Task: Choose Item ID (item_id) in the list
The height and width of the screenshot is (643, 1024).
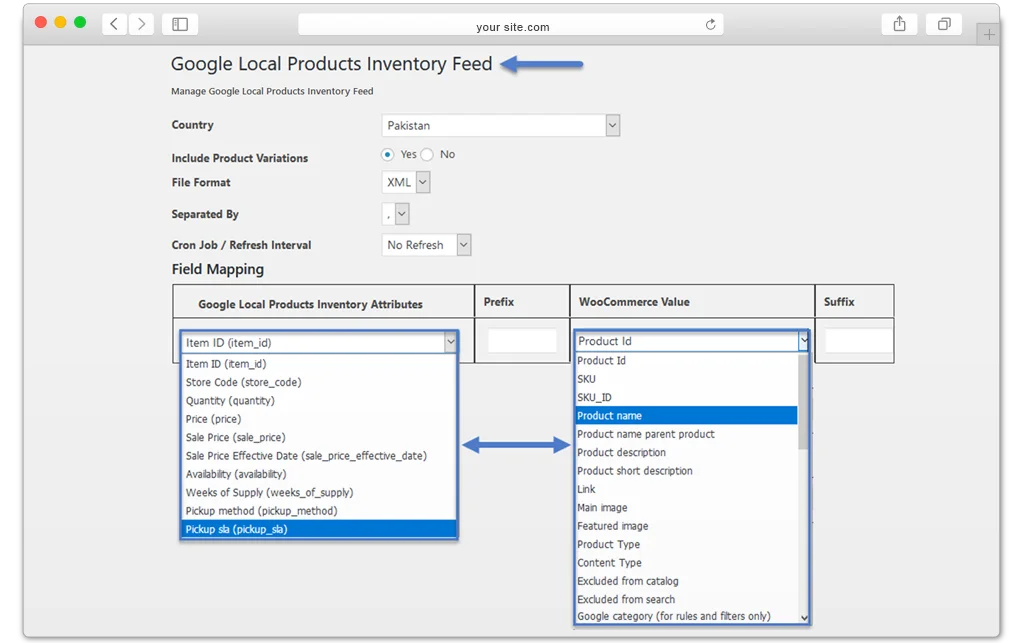Action: pyautogui.click(x=319, y=364)
